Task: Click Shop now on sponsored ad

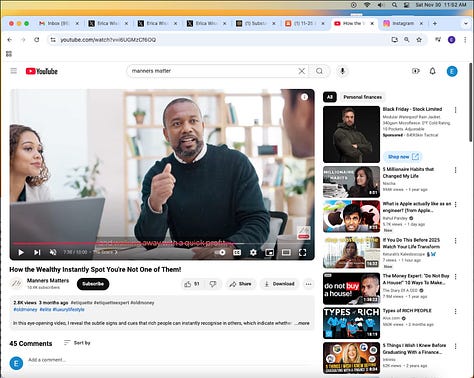Action: (403, 156)
